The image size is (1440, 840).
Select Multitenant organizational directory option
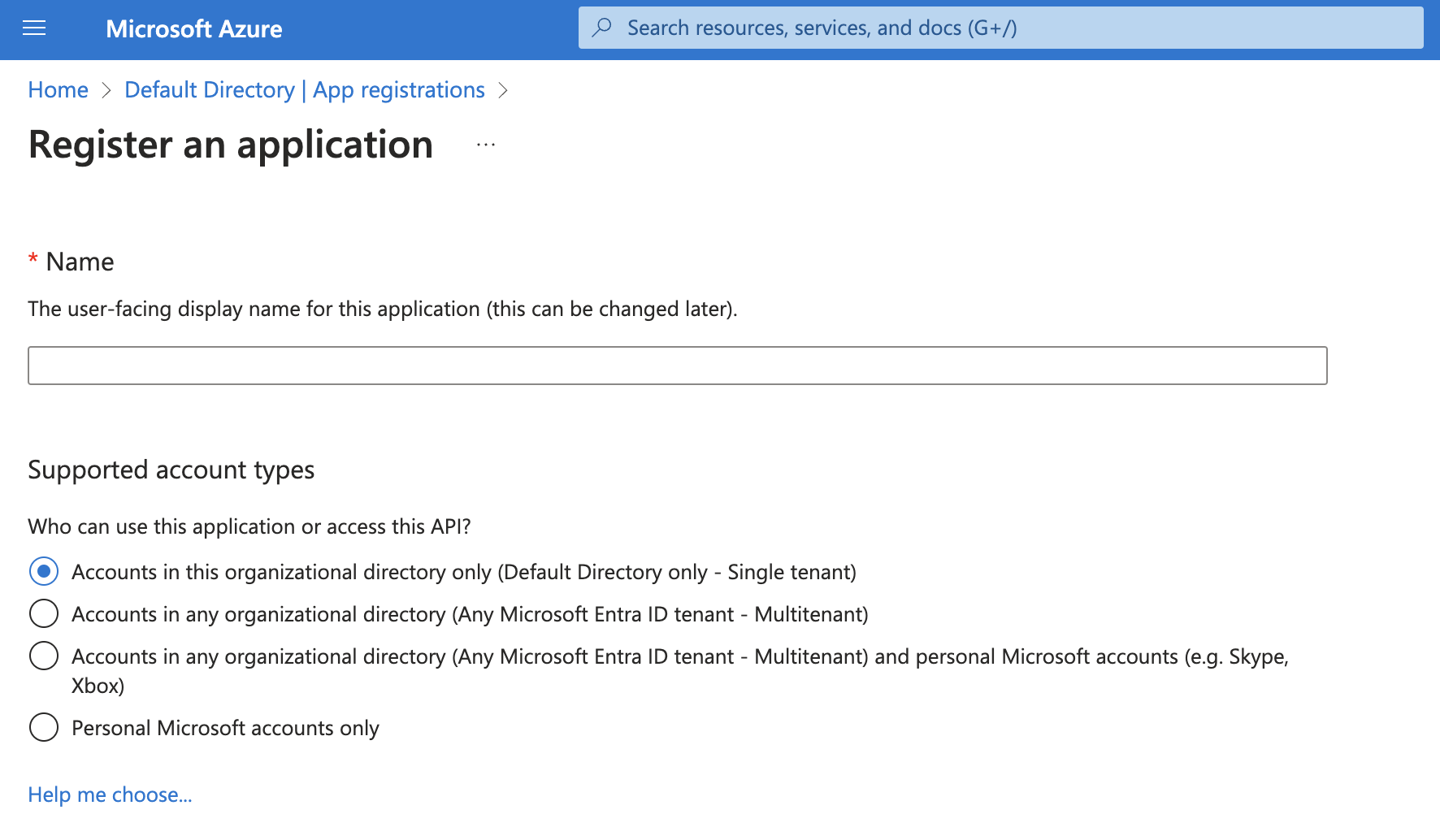44,613
